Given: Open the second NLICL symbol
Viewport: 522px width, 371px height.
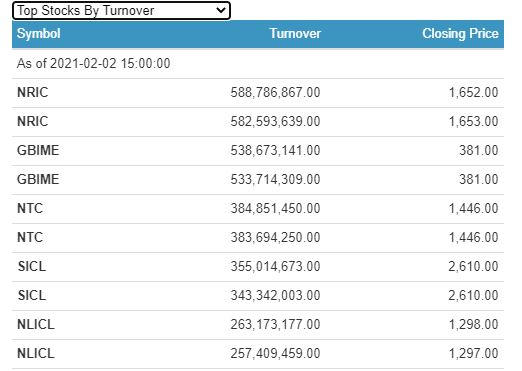Looking at the screenshot, I should pos(36,353).
